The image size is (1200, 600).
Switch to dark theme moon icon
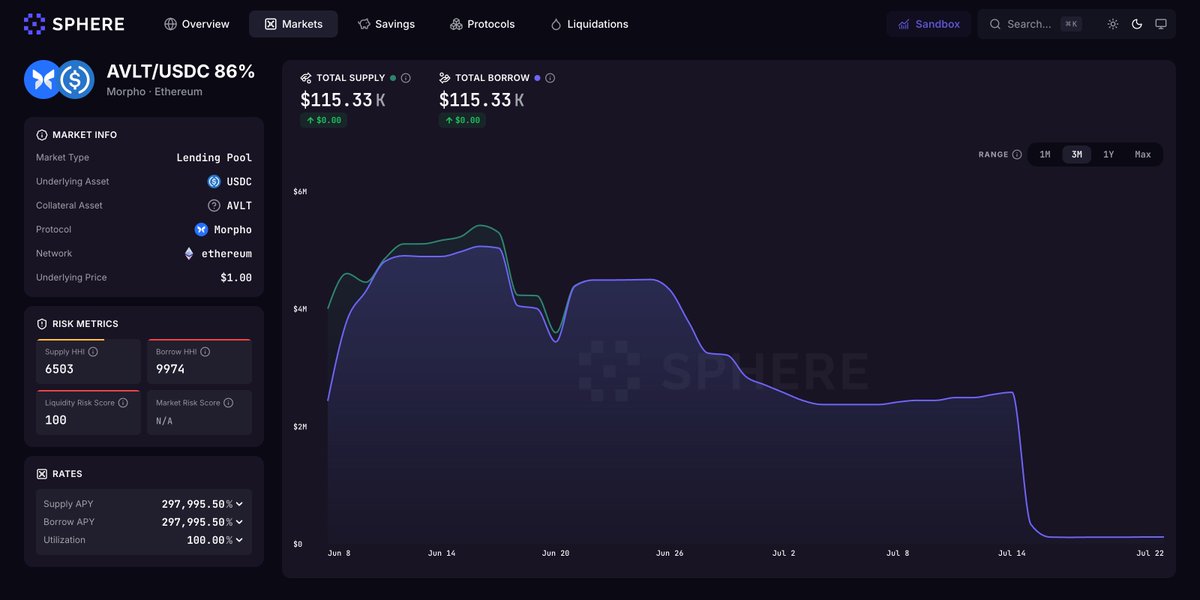pyautogui.click(x=1137, y=24)
